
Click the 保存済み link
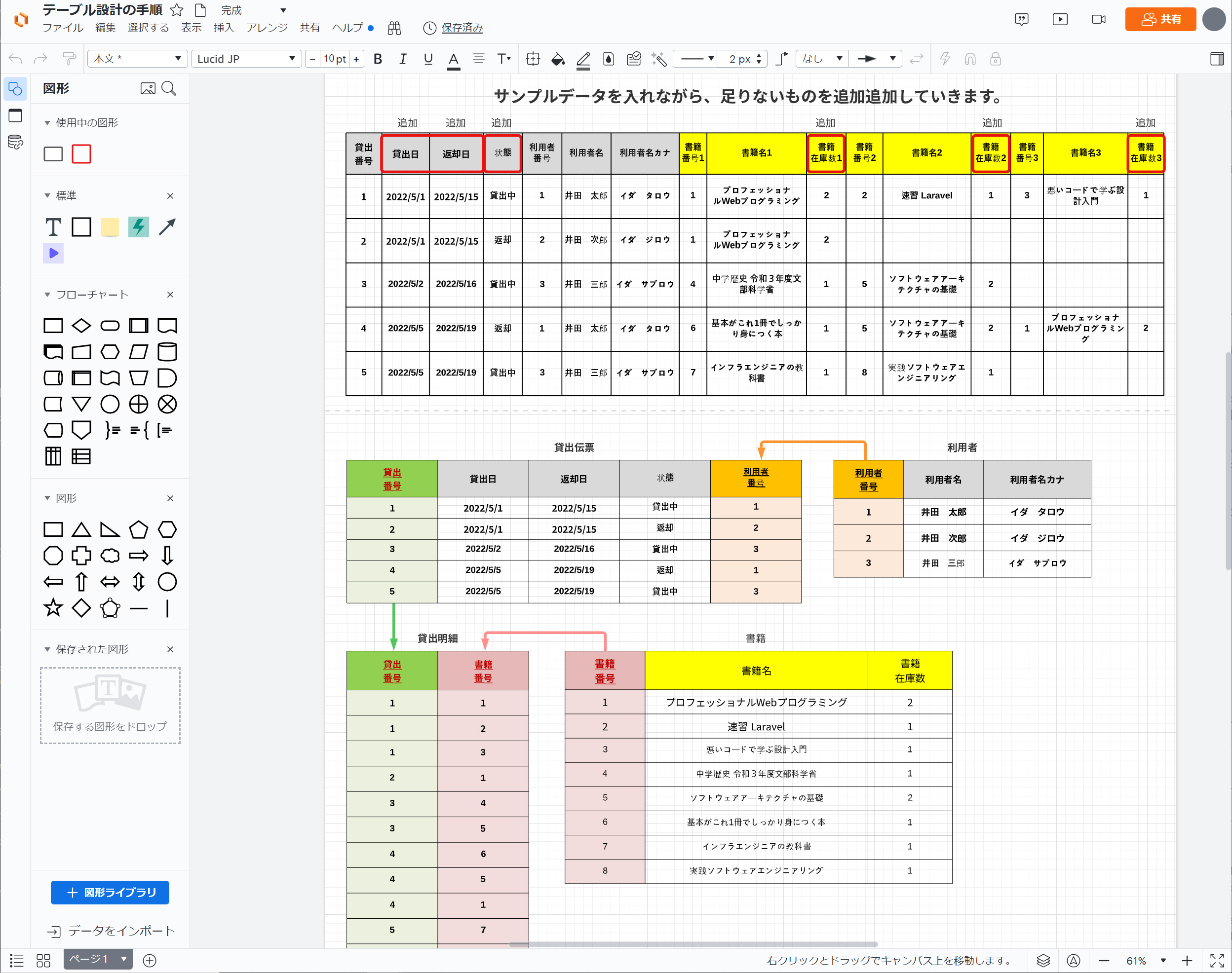tap(462, 27)
